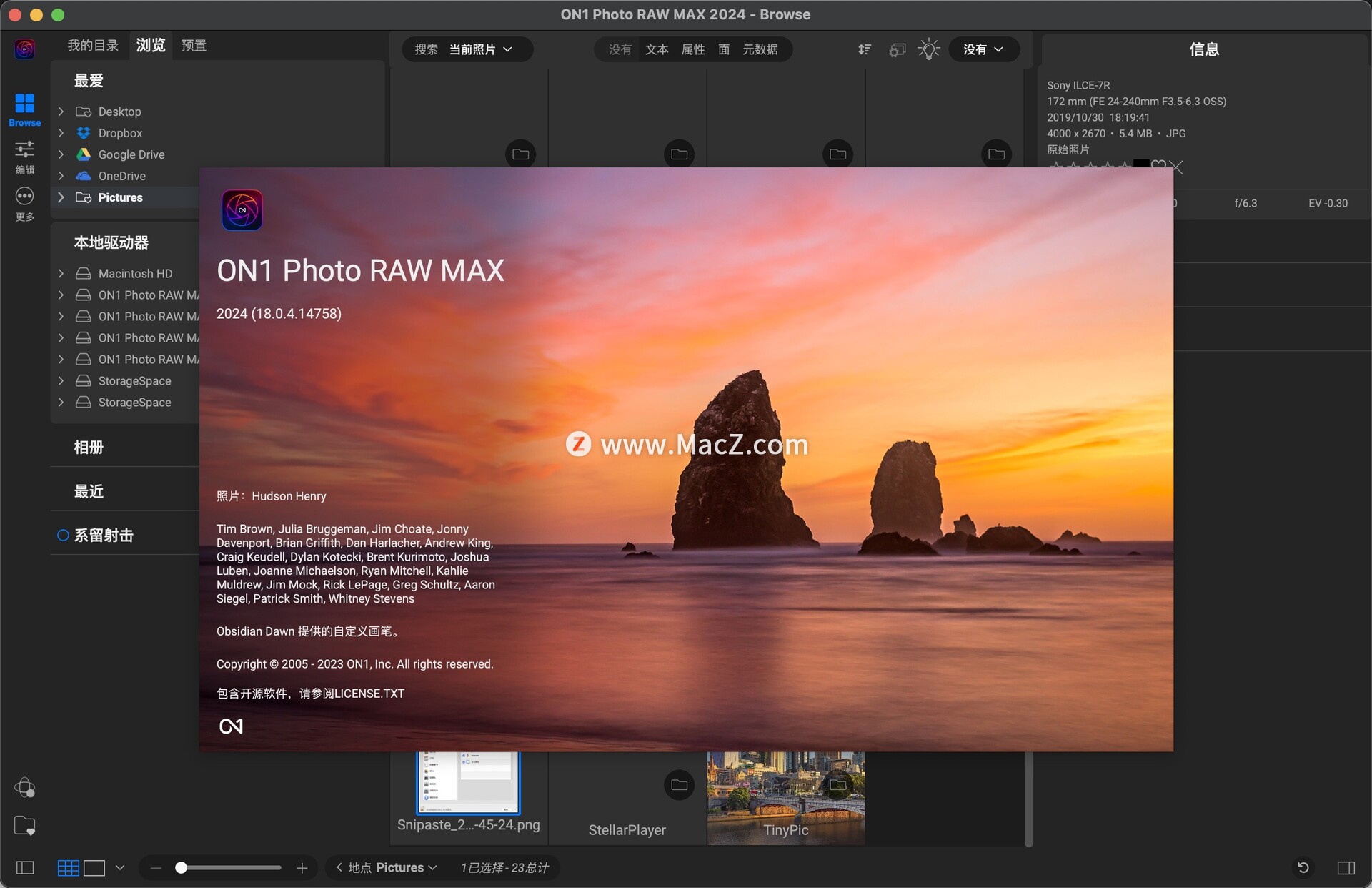Expand the Macintosh HD drive
Viewport: 1372px width, 888px height.
pos(61,273)
